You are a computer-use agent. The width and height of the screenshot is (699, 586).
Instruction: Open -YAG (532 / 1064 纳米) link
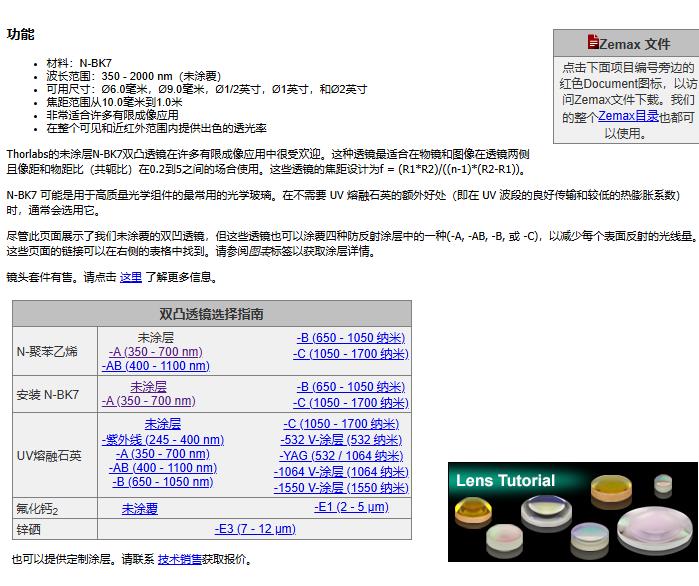(341, 456)
